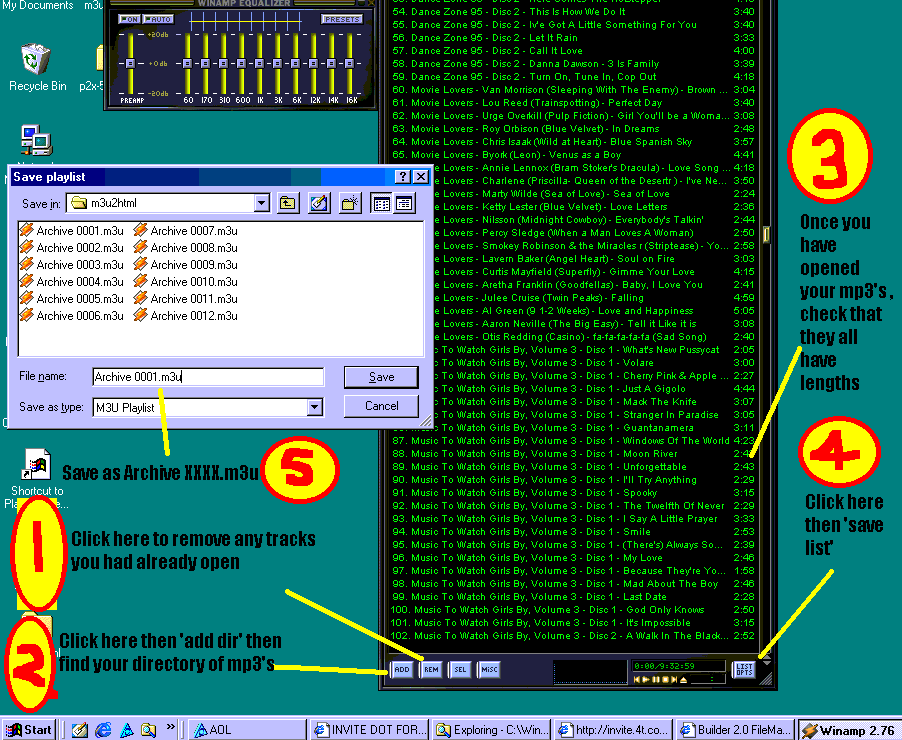The width and height of the screenshot is (902, 740).
Task: Switch to Details view in Save dialog
Action: 404,203
